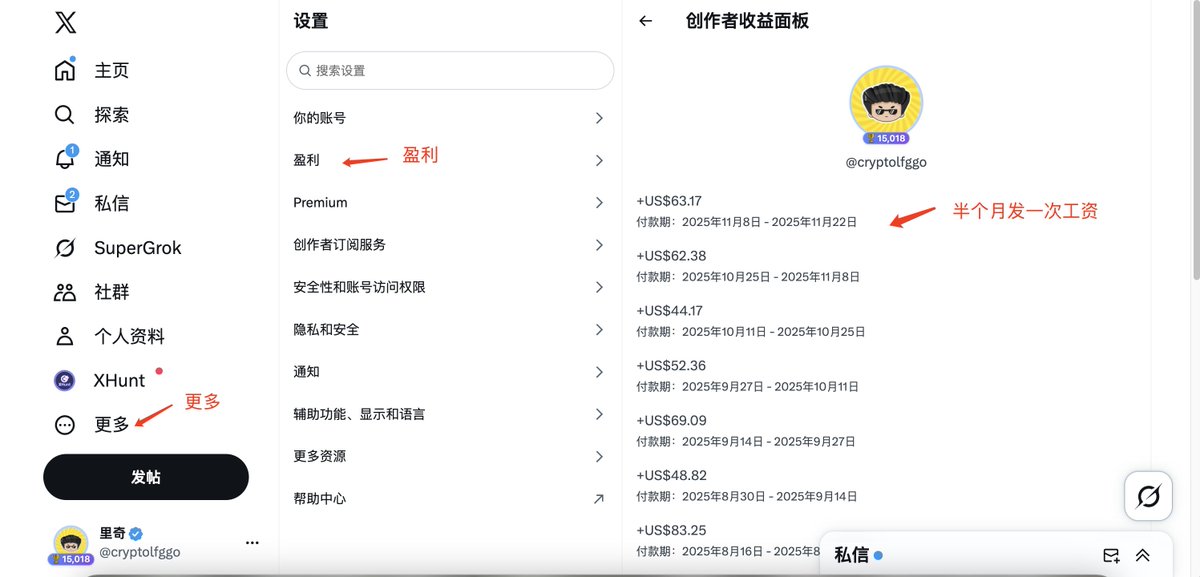Image resolution: width=1200 pixels, height=577 pixels.
Task: Open 安全性和账号访问权限 chevron
Action: click(599, 287)
